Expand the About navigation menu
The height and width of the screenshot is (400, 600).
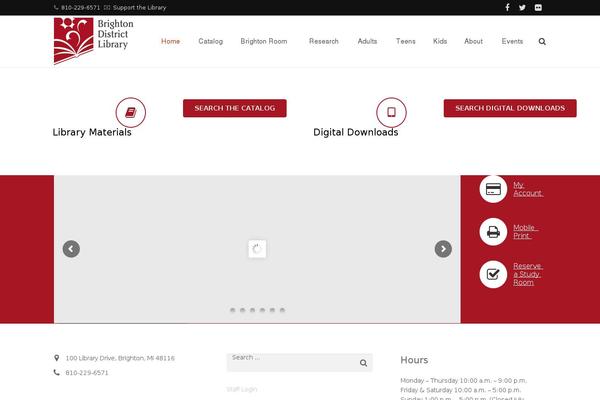(474, 42)
